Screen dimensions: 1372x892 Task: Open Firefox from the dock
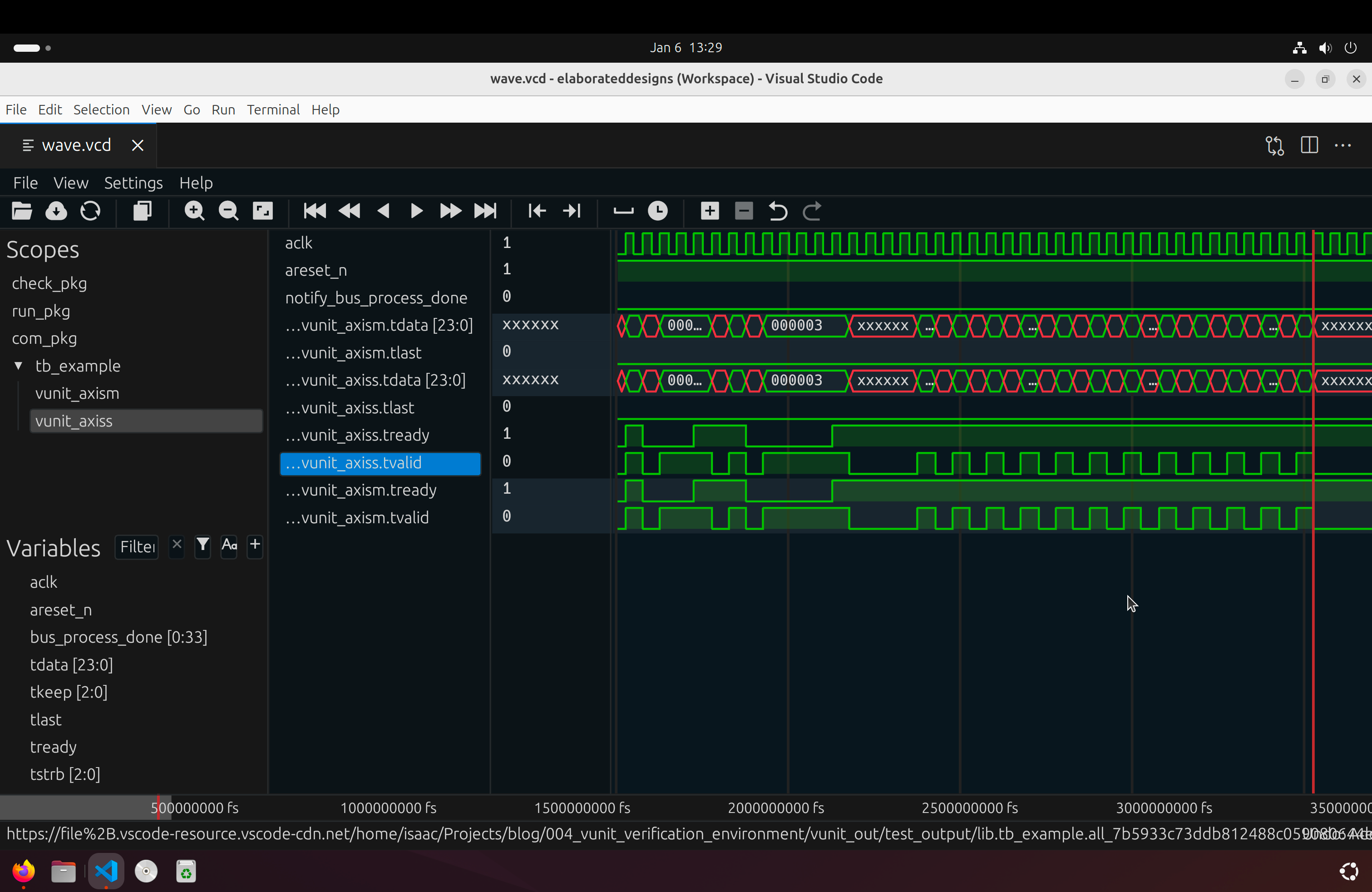coord(24,871)
